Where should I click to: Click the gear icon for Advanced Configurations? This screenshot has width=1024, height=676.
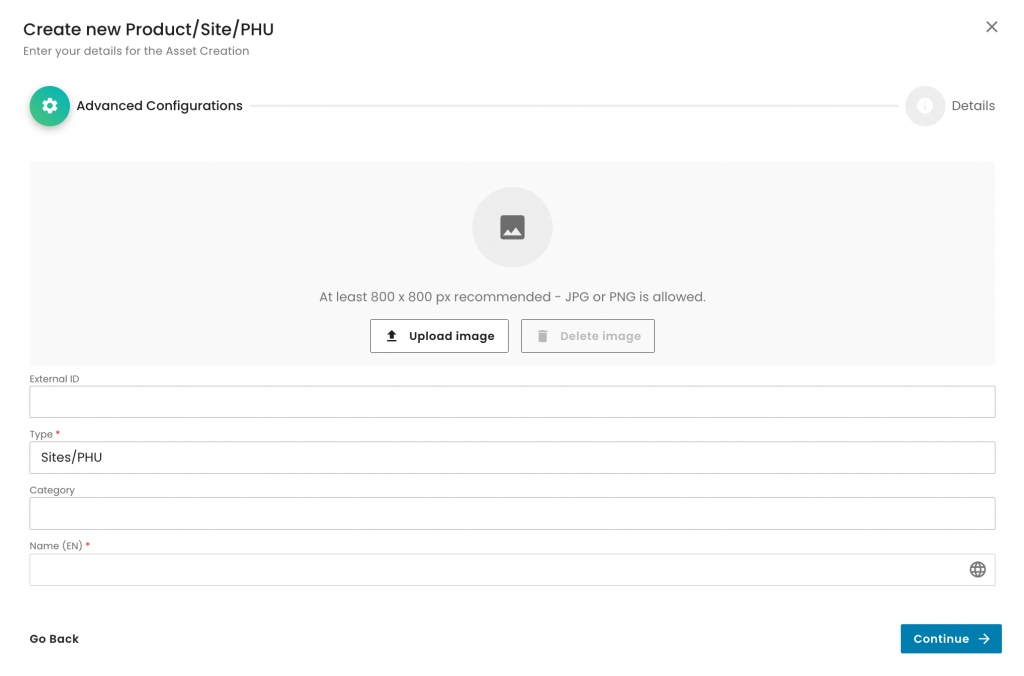49,106
